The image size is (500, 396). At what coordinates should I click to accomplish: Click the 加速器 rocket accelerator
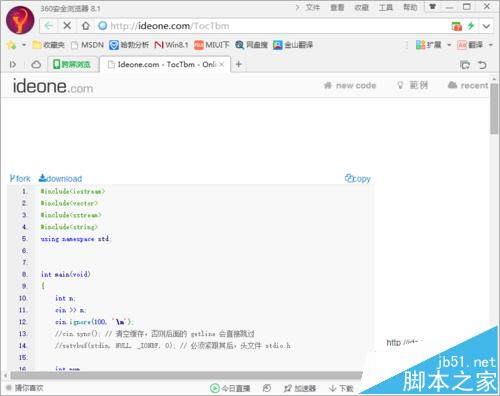[300, 388]
